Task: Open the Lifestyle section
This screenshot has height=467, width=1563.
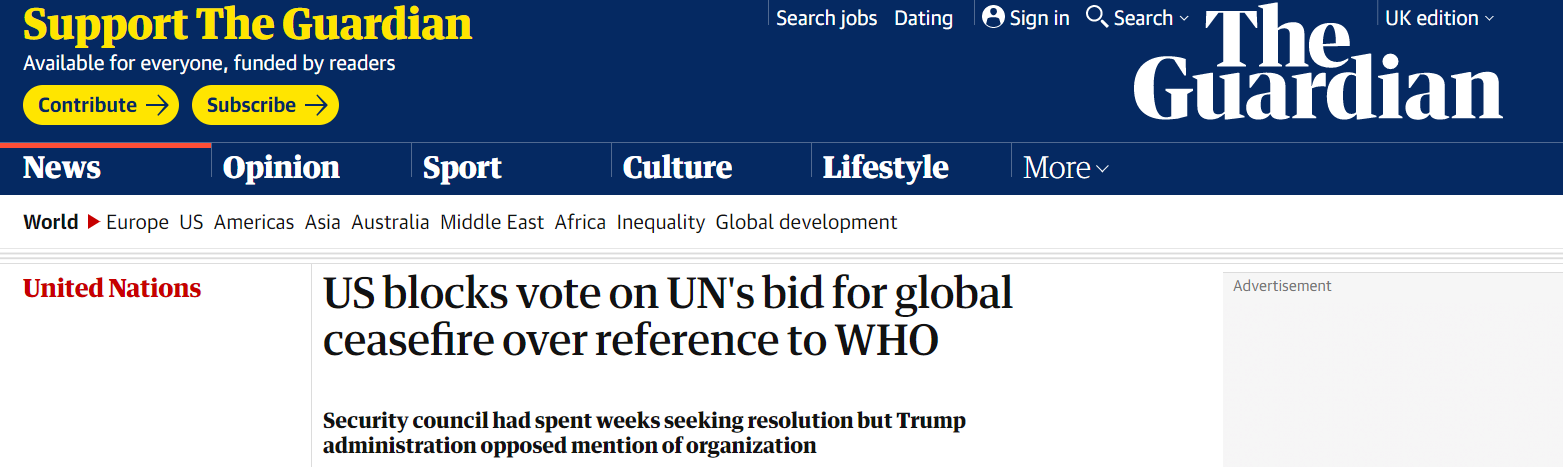Action: pos(885,168)
